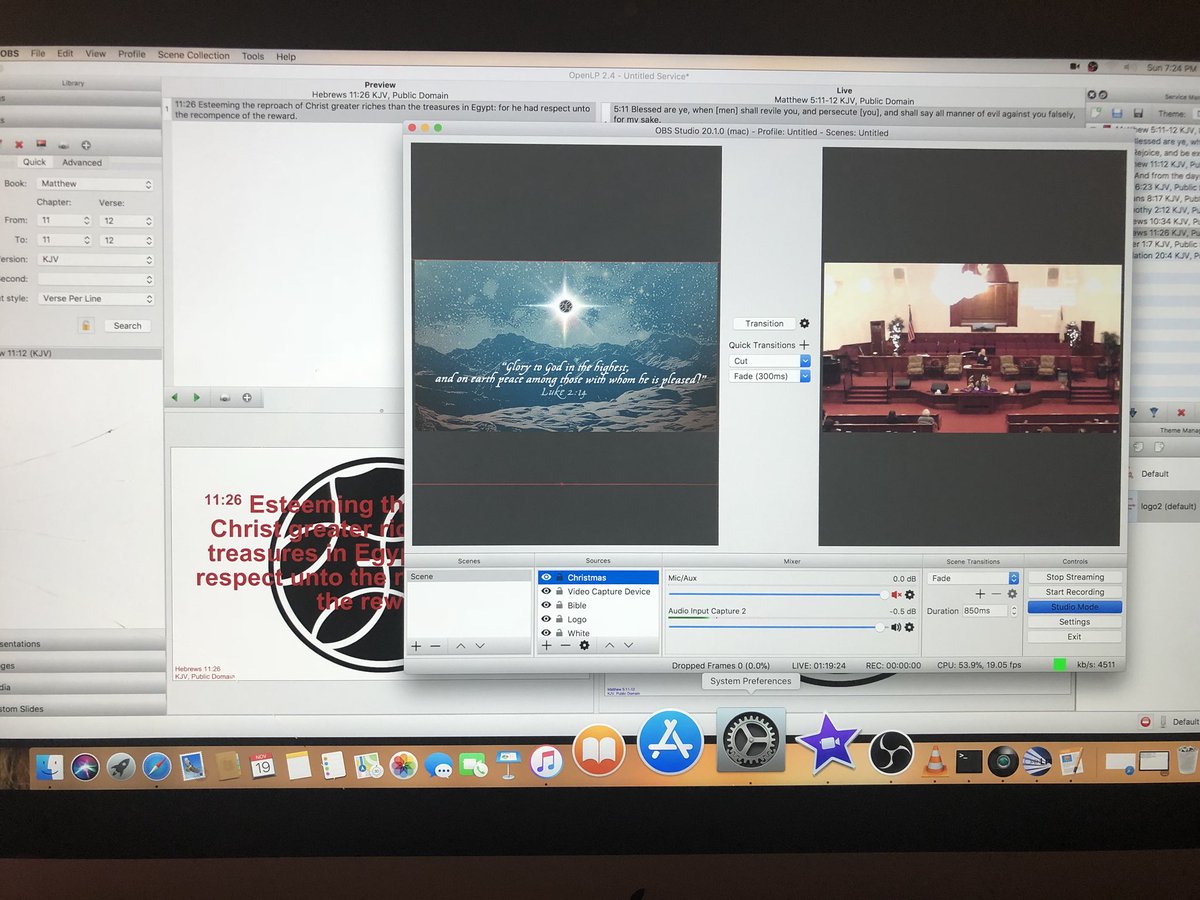Open OBS Settings from Controls
The width and height of the screenshot is (1200, 900).
[1075, 622]
